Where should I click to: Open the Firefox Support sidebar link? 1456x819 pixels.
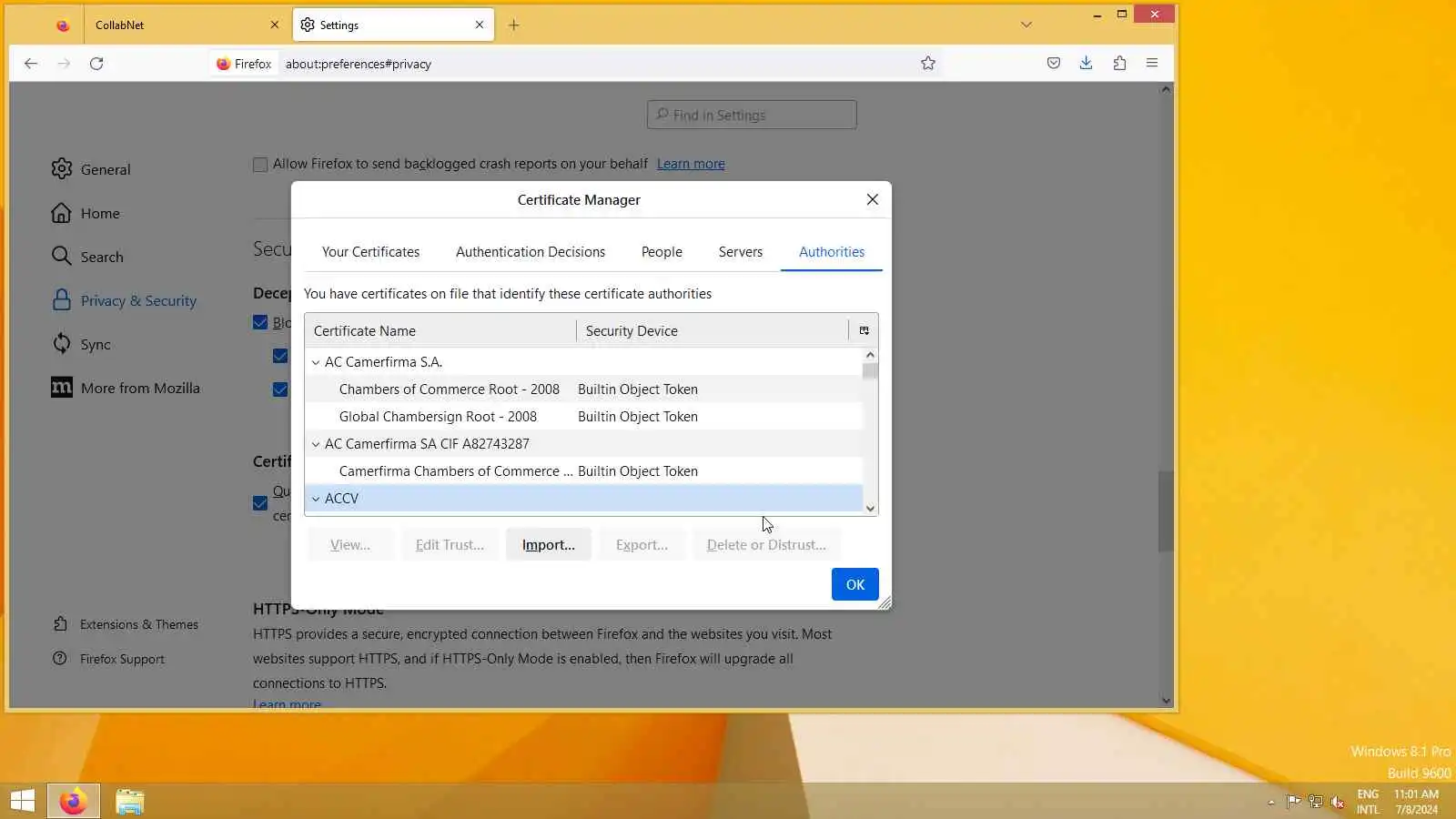pyautogui.click(x=109, y=659)
